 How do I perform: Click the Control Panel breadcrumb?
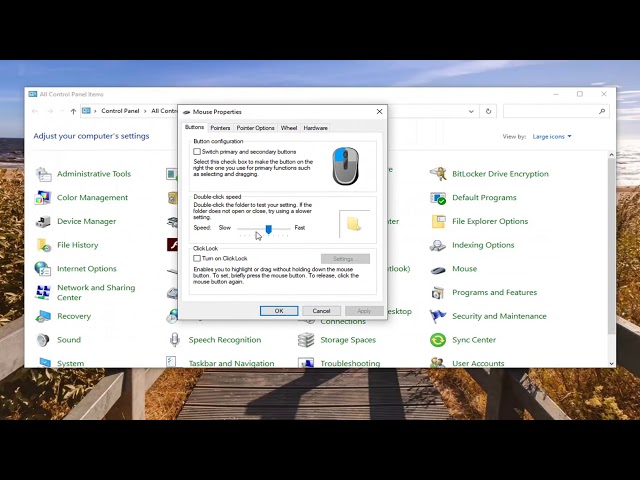tap(120, 111)
